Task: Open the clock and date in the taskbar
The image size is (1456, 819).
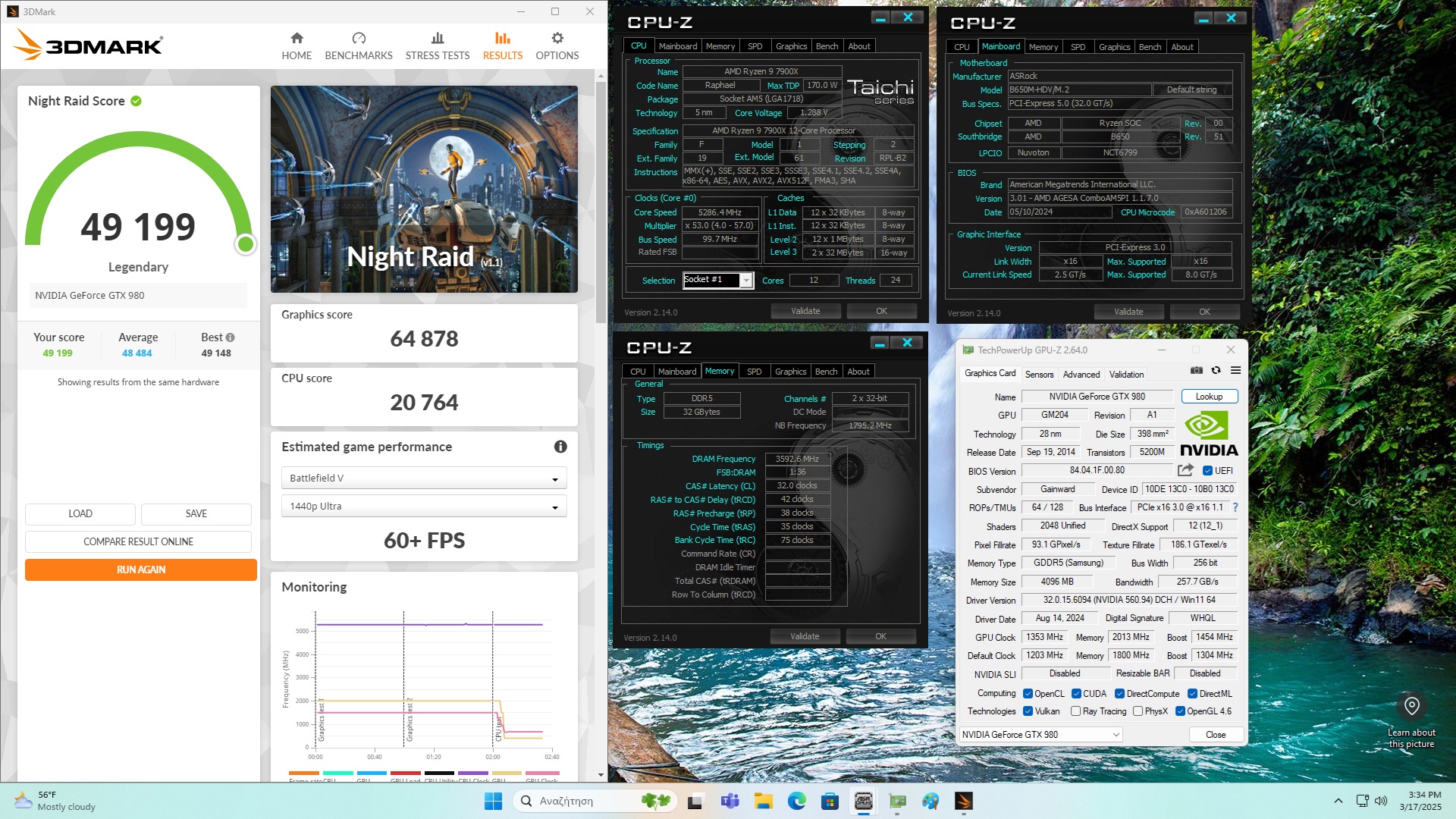Action: coord(1420,801)
